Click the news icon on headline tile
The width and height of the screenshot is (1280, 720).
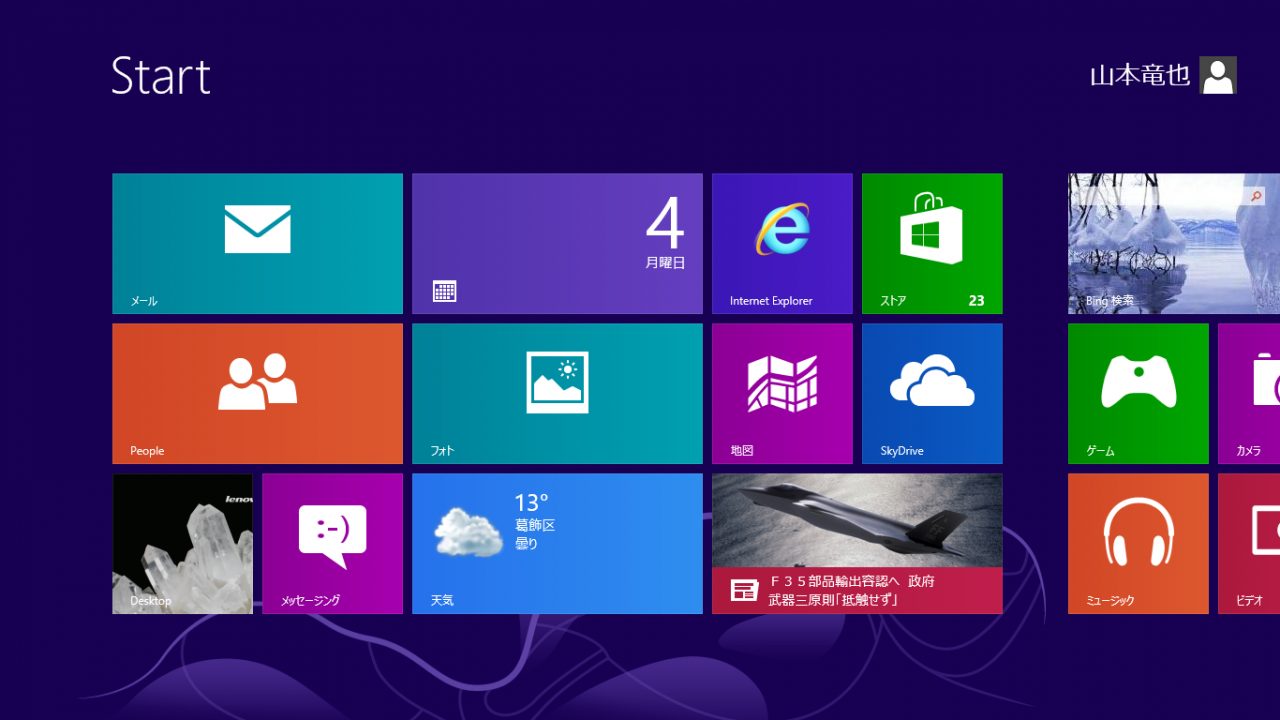(744, 590)
